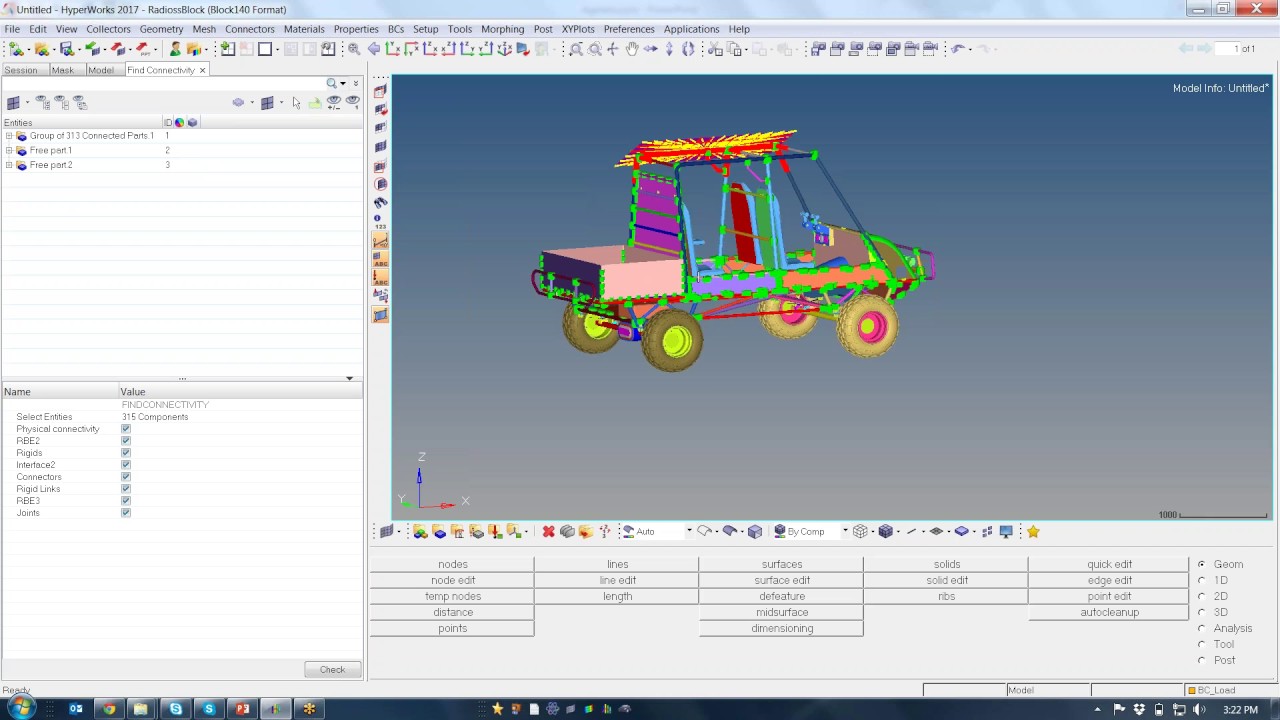Click the monitor display icon in bottom toolbar

[1006, 531]
